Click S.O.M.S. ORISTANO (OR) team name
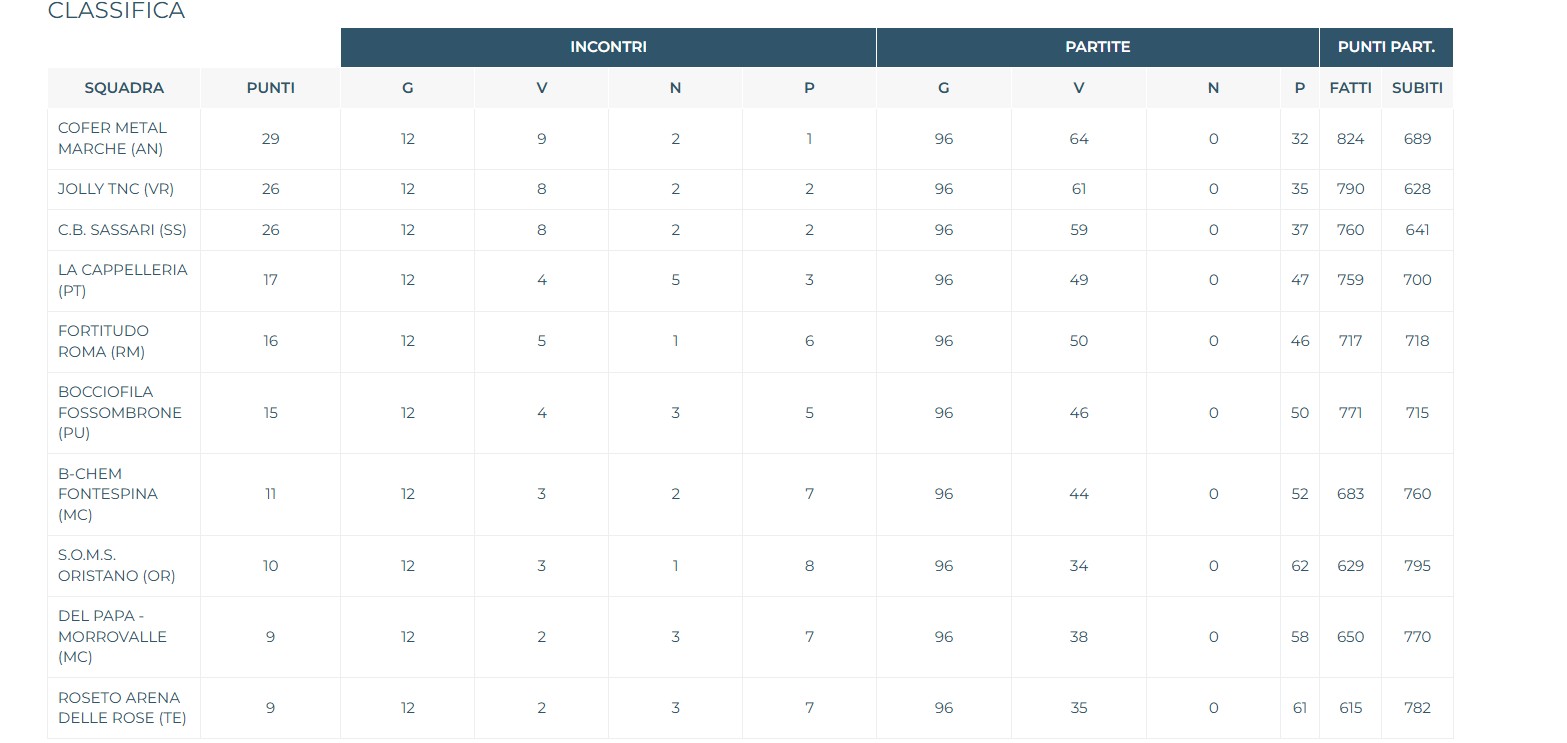The width and height of the screenshot is (1567, 743). 116,566
